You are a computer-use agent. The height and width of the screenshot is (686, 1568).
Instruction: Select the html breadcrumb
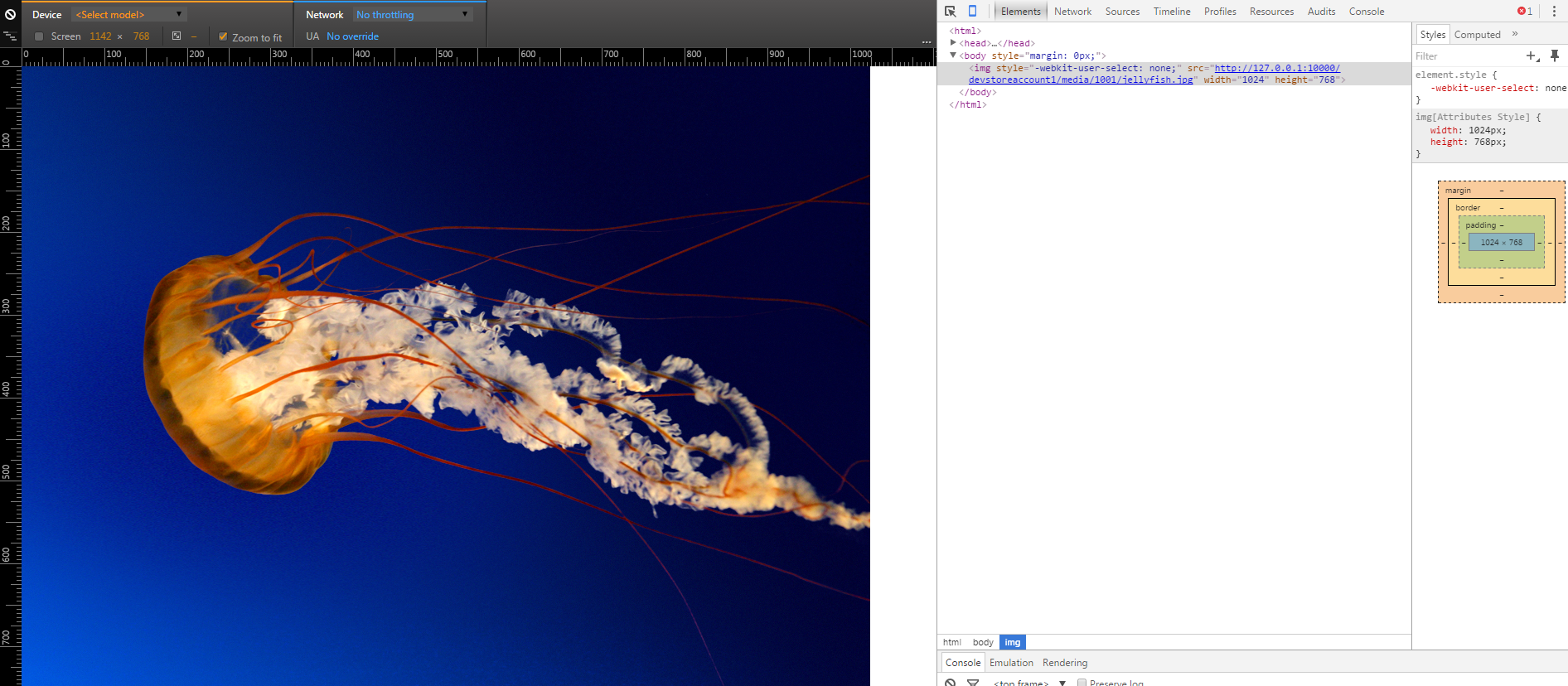(952, 642)
